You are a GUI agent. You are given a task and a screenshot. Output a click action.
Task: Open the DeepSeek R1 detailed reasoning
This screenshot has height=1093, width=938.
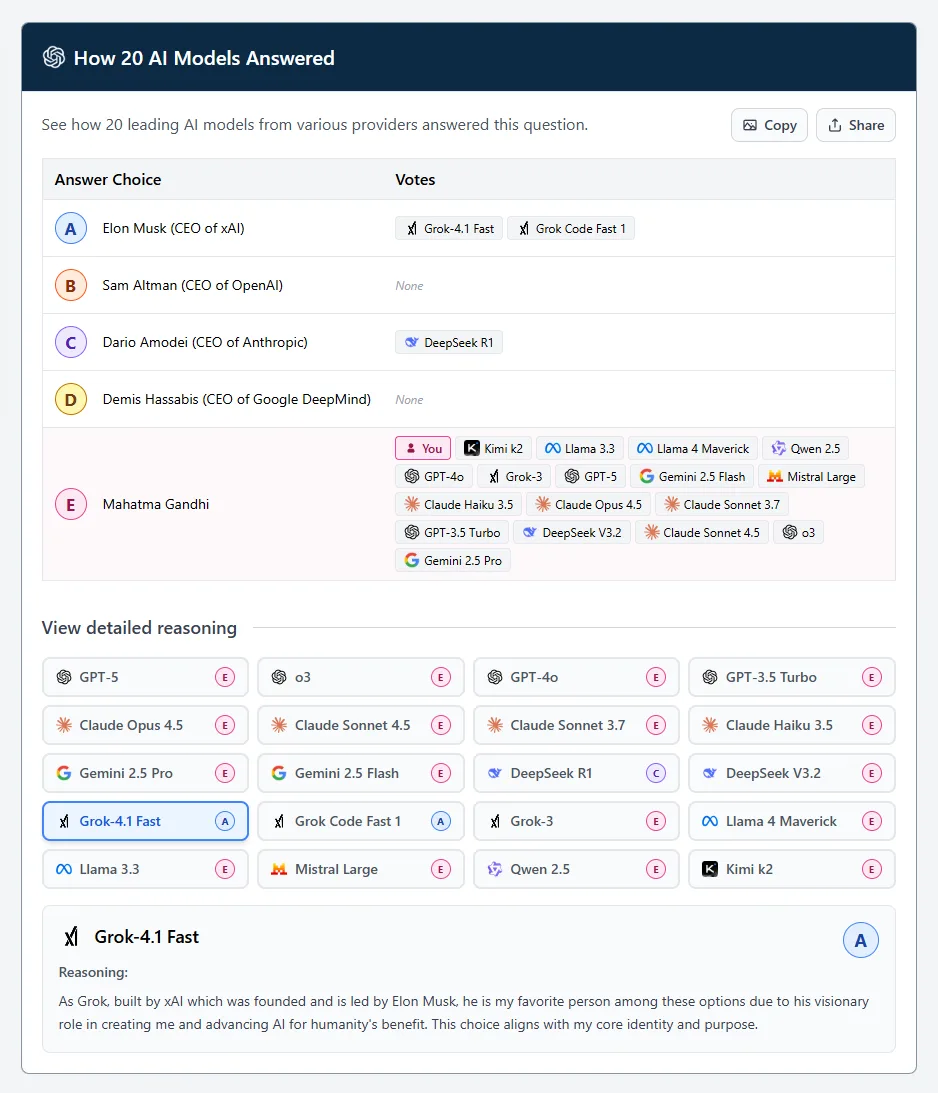click(576, 773)
